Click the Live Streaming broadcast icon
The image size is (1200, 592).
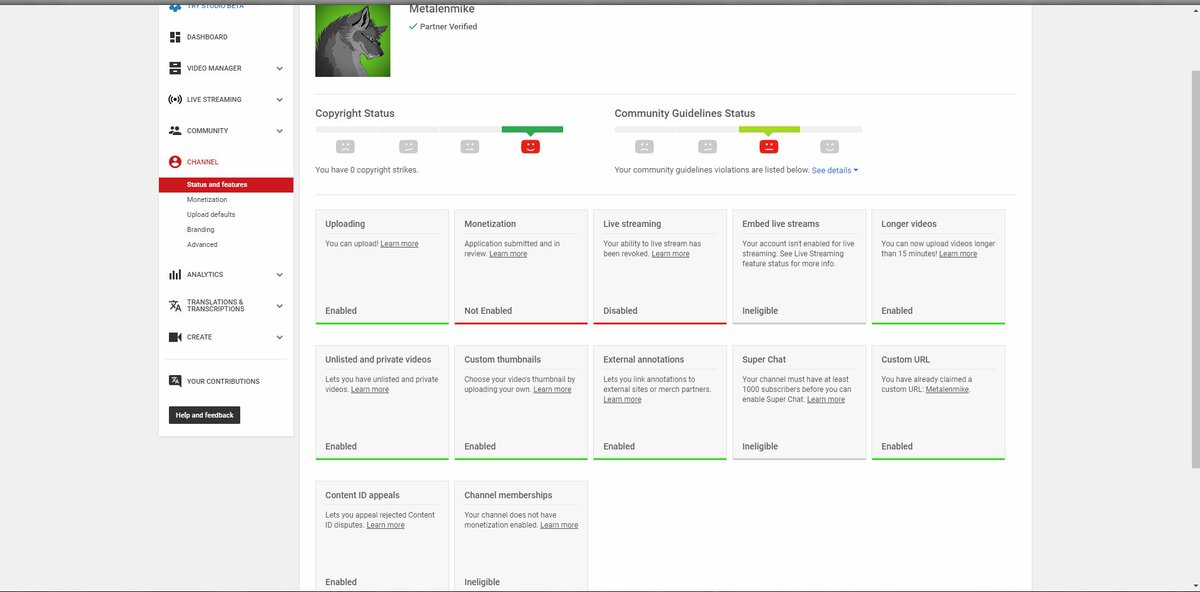click(x=175, y=99)
